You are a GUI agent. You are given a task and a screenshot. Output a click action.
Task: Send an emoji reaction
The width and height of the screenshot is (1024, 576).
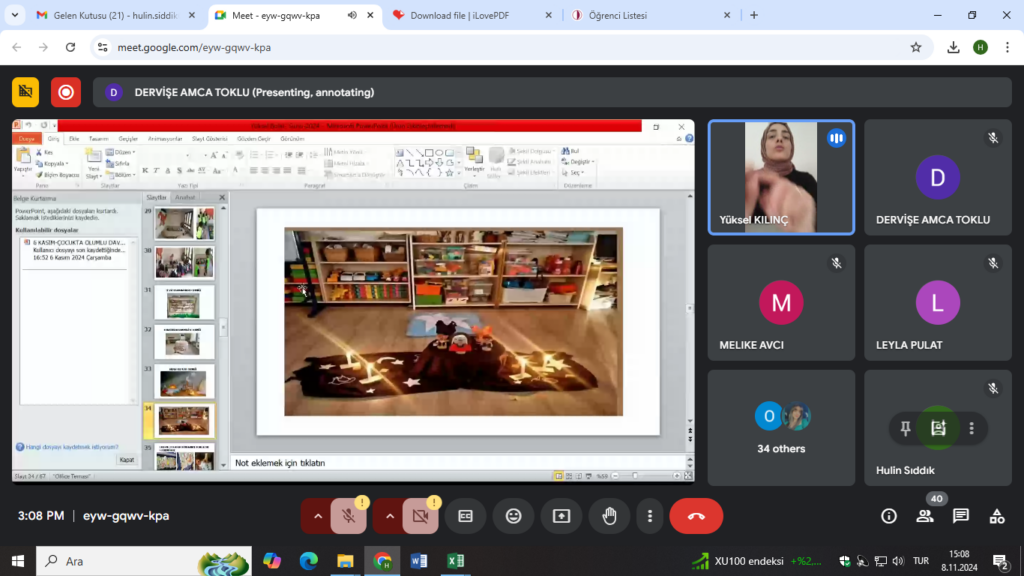tap(513, 516)
